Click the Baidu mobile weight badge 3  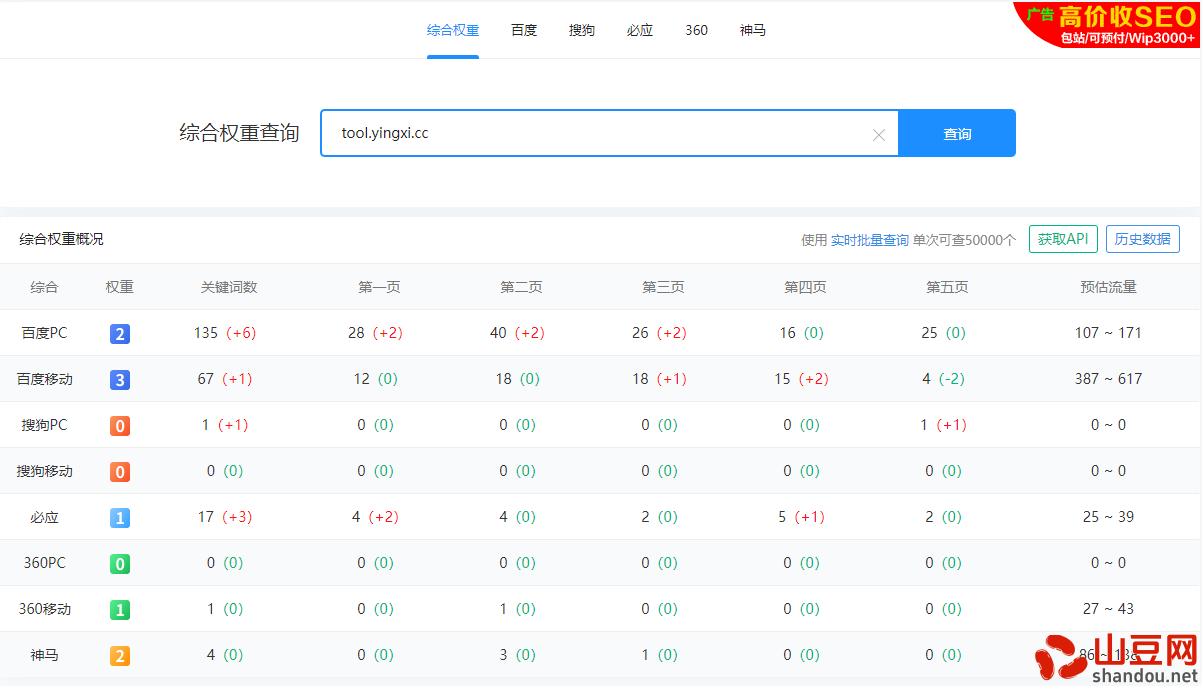120,380
